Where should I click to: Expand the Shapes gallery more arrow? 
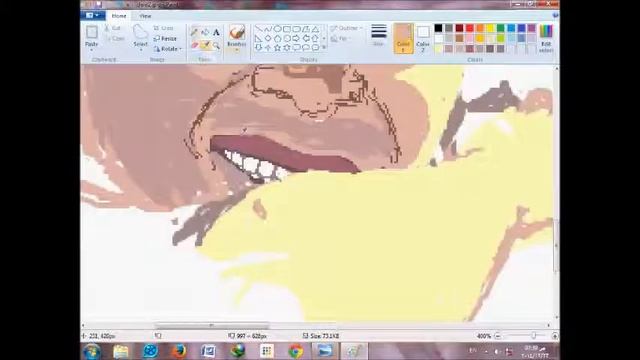(x=324, y=48)
